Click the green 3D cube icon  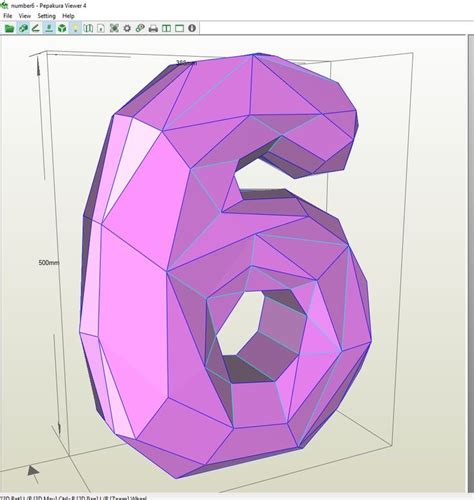coord(62,28)
